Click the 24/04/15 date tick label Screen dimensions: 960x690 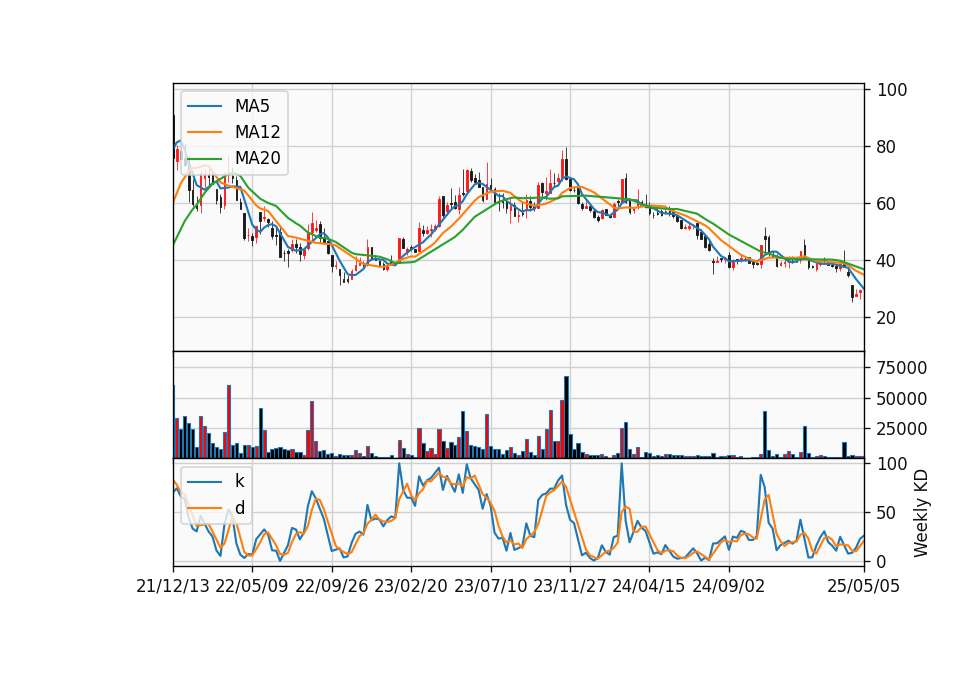point(649,586)
